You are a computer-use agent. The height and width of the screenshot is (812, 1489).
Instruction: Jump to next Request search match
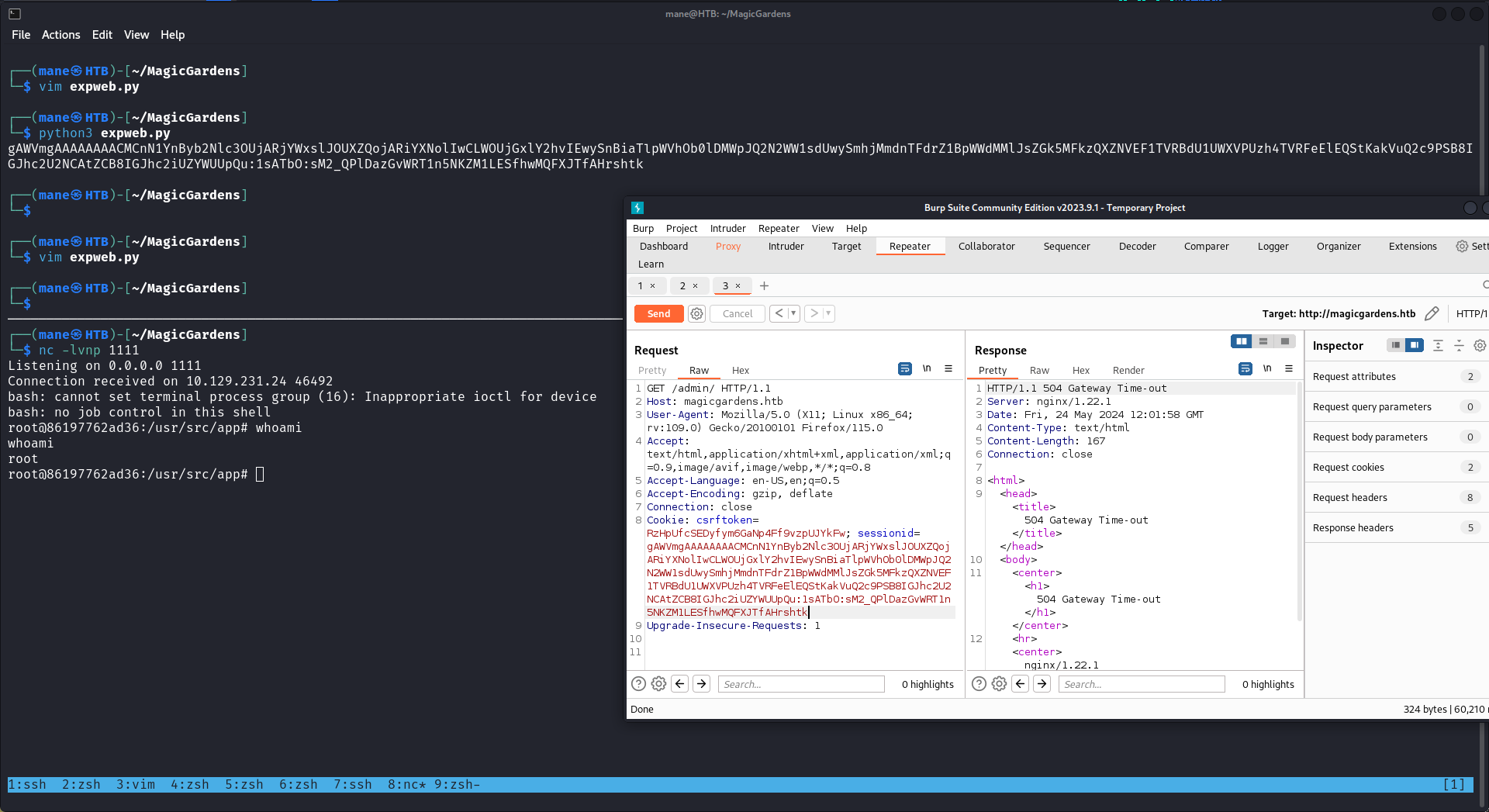[702, 684]
